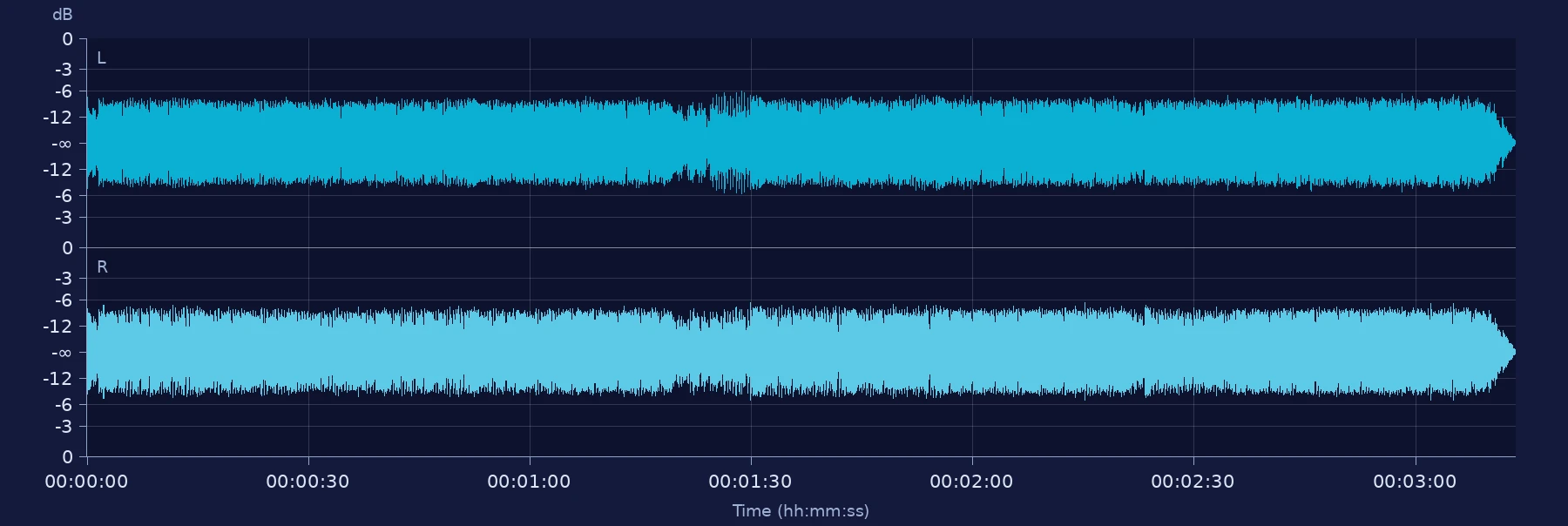Click the left channel waveform dip near 01:22
Viewport: 1568px width, 526px height.
click(694, 143)
